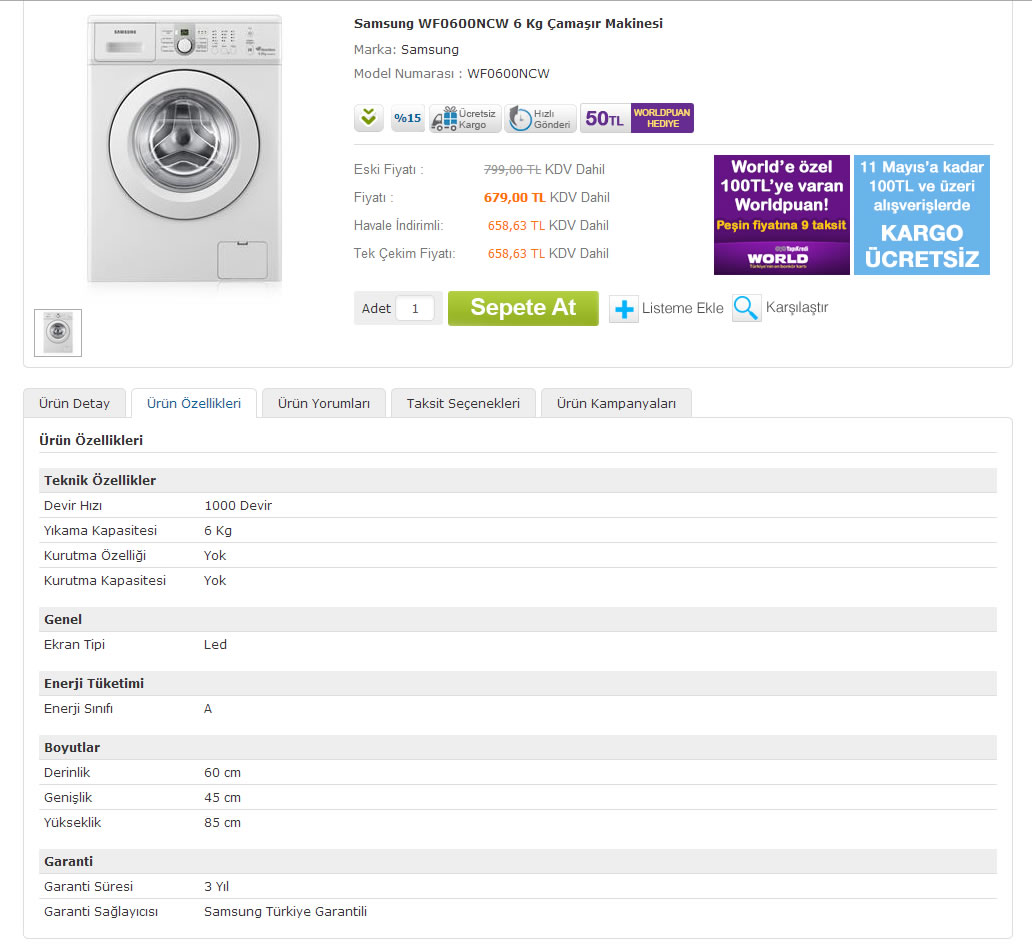This screenshot has height=950, width=1032.
Task: Click the product title Samsung WF0600NCW
Action: click(508, 24)
